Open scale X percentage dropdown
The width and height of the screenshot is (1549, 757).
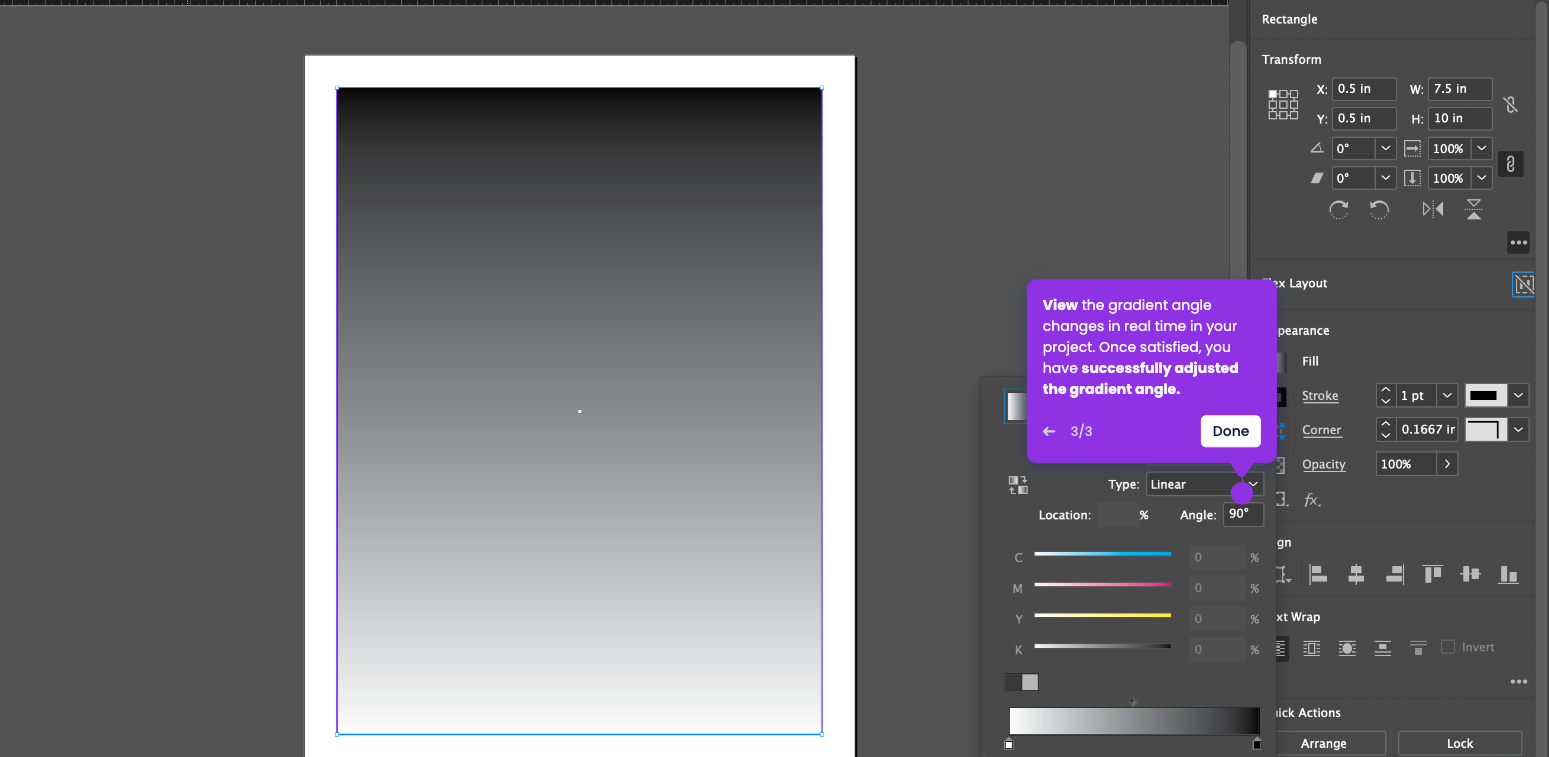[x=1482, y=148]
